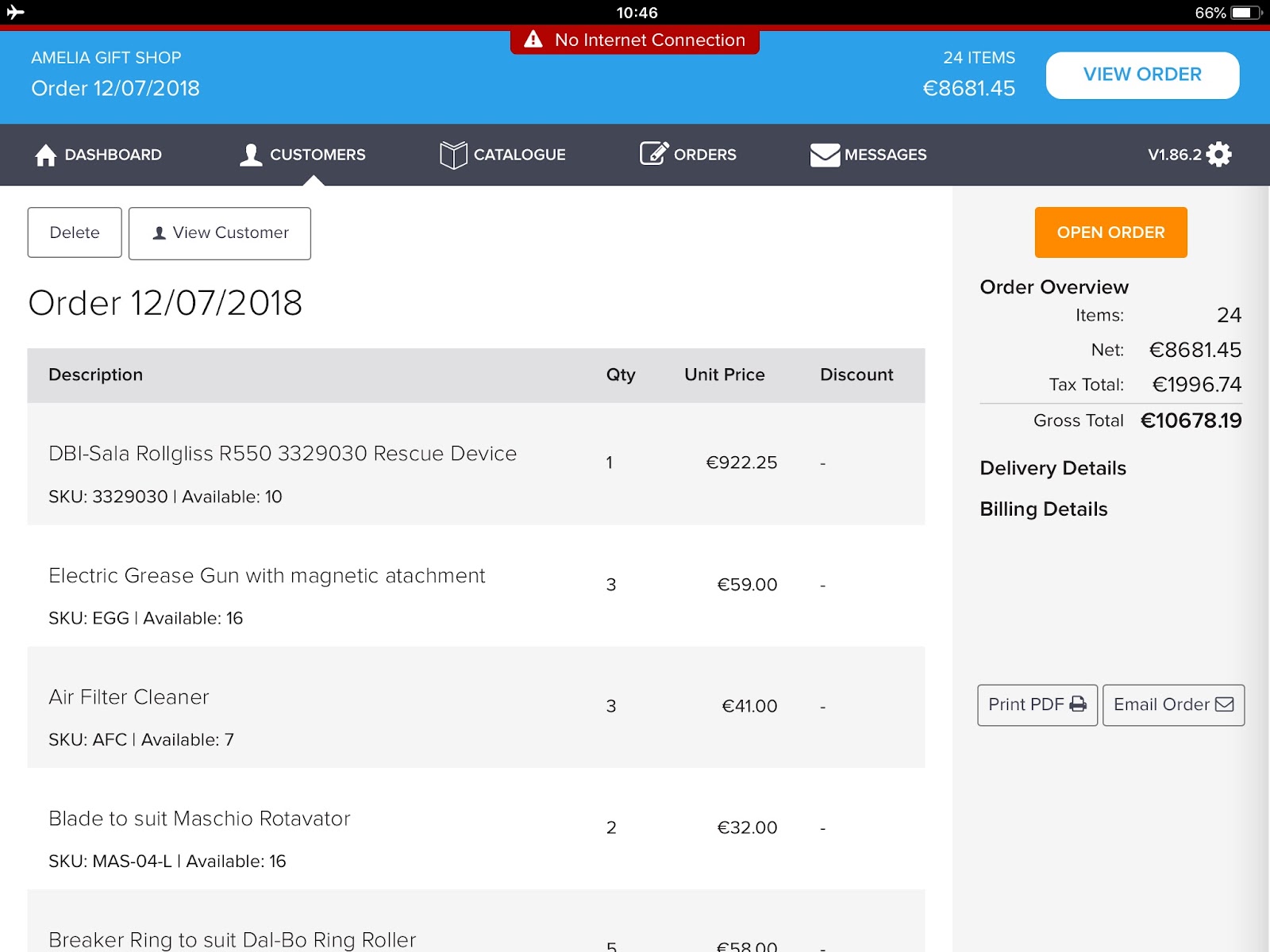
Task: Click the envelope icon on Email Order
Action: coord(1225,704)
